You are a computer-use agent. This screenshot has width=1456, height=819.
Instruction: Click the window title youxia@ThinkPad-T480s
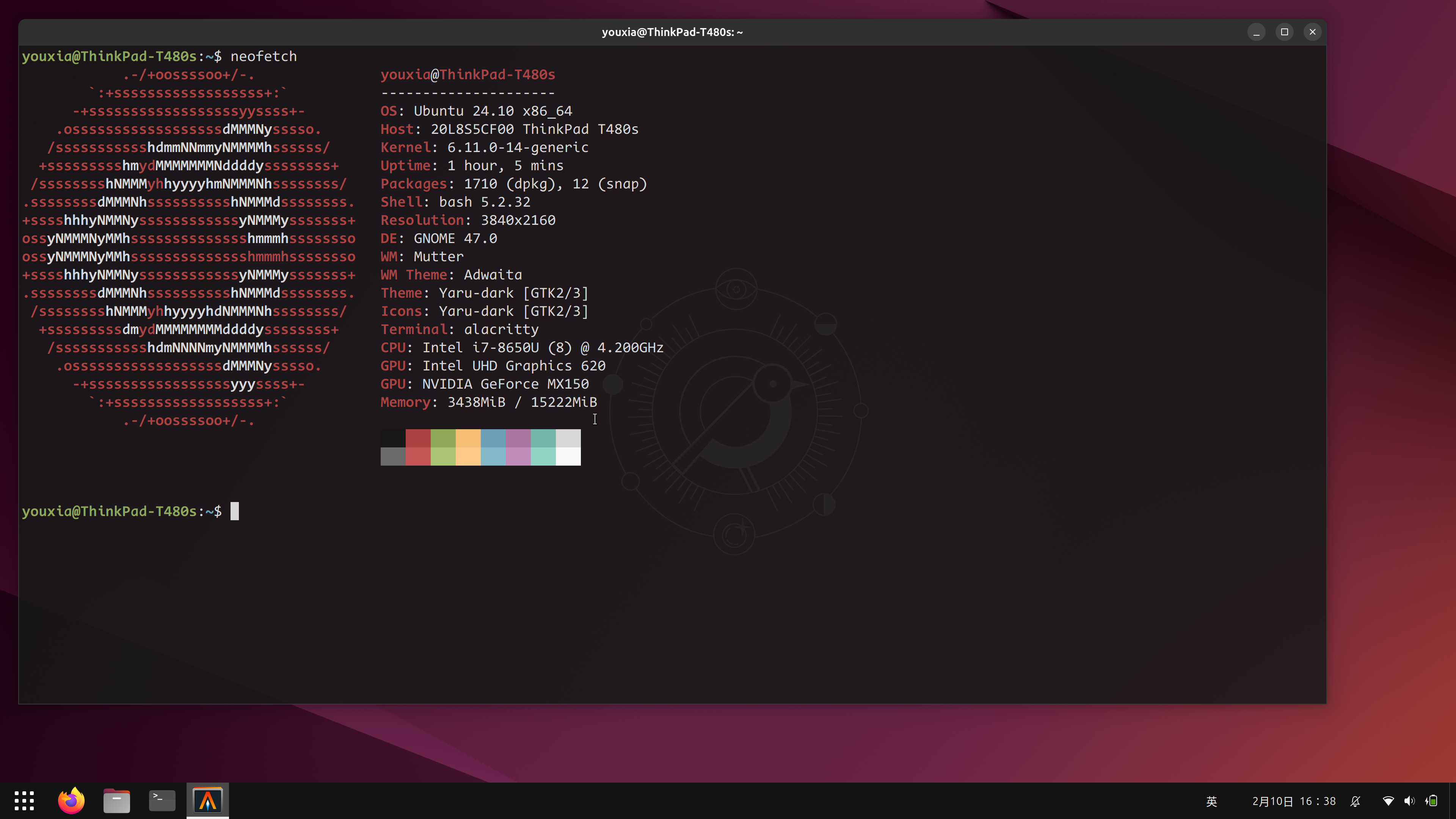pyautogui.click(x=672, y=32)
